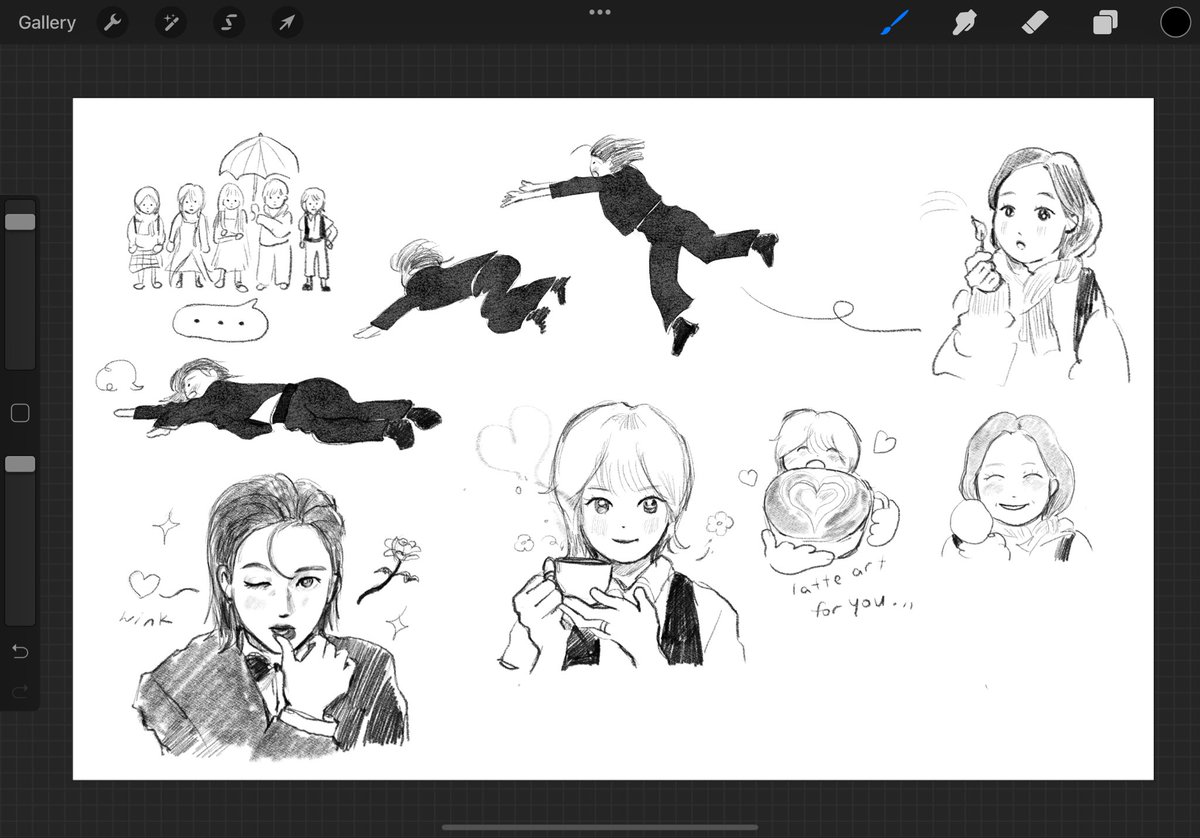Select the Selection tool S icon
The height and width of the screenshot is (838, 1200).
(229, 22)
